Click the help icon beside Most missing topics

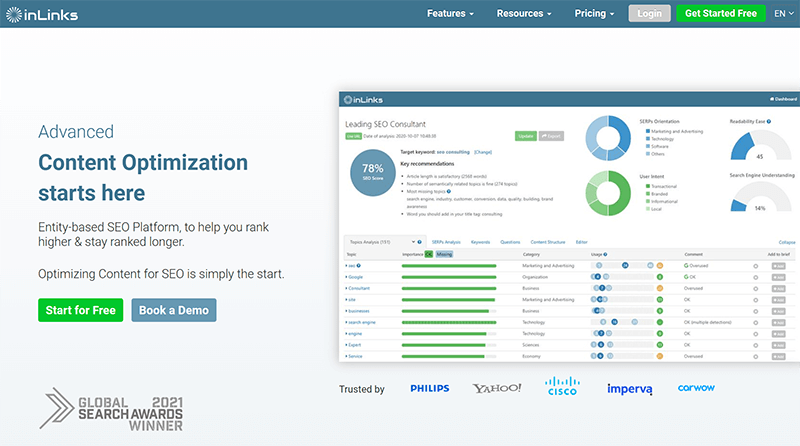(x=448, y=191)
